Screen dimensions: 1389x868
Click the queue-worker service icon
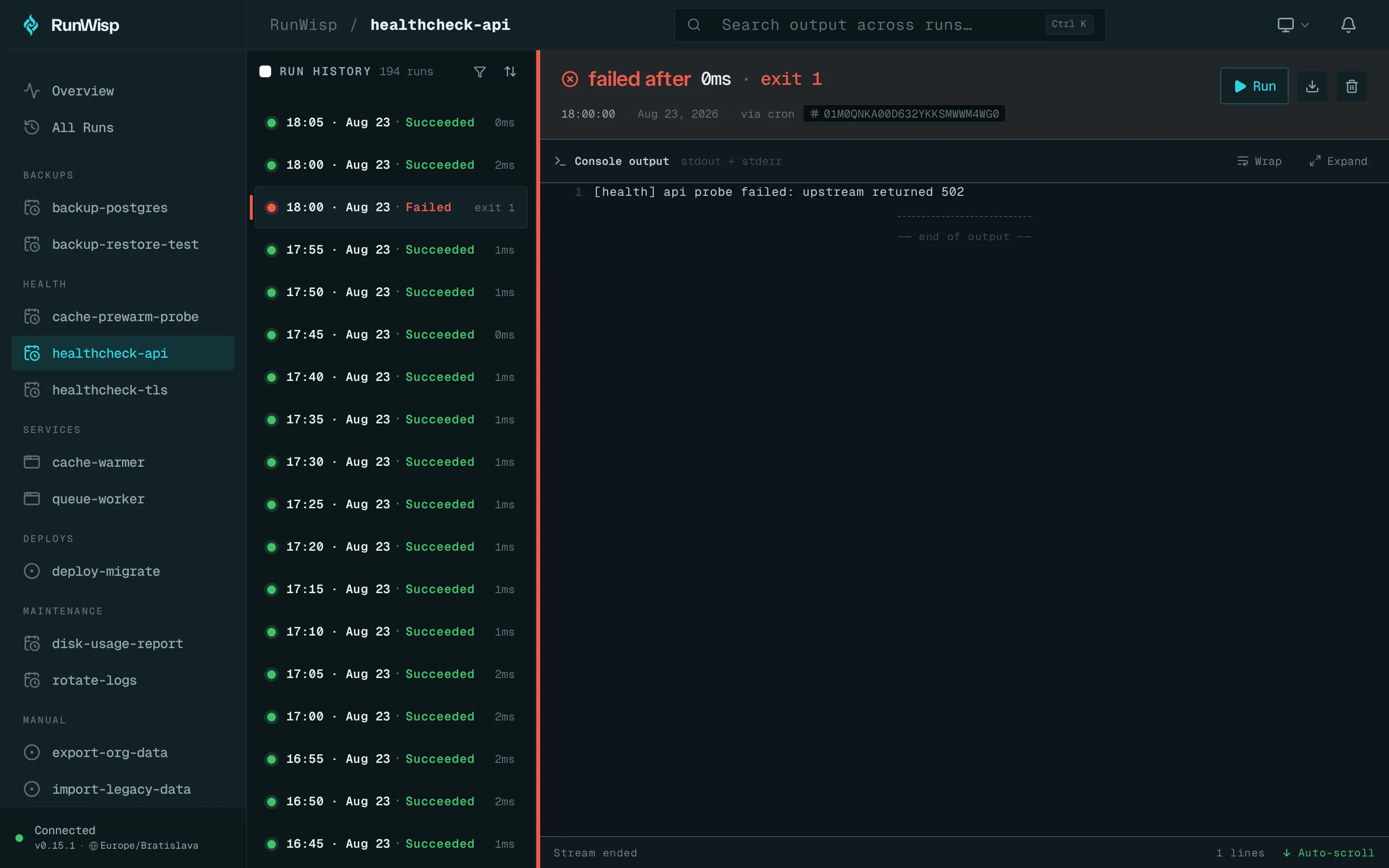point(31,499)
